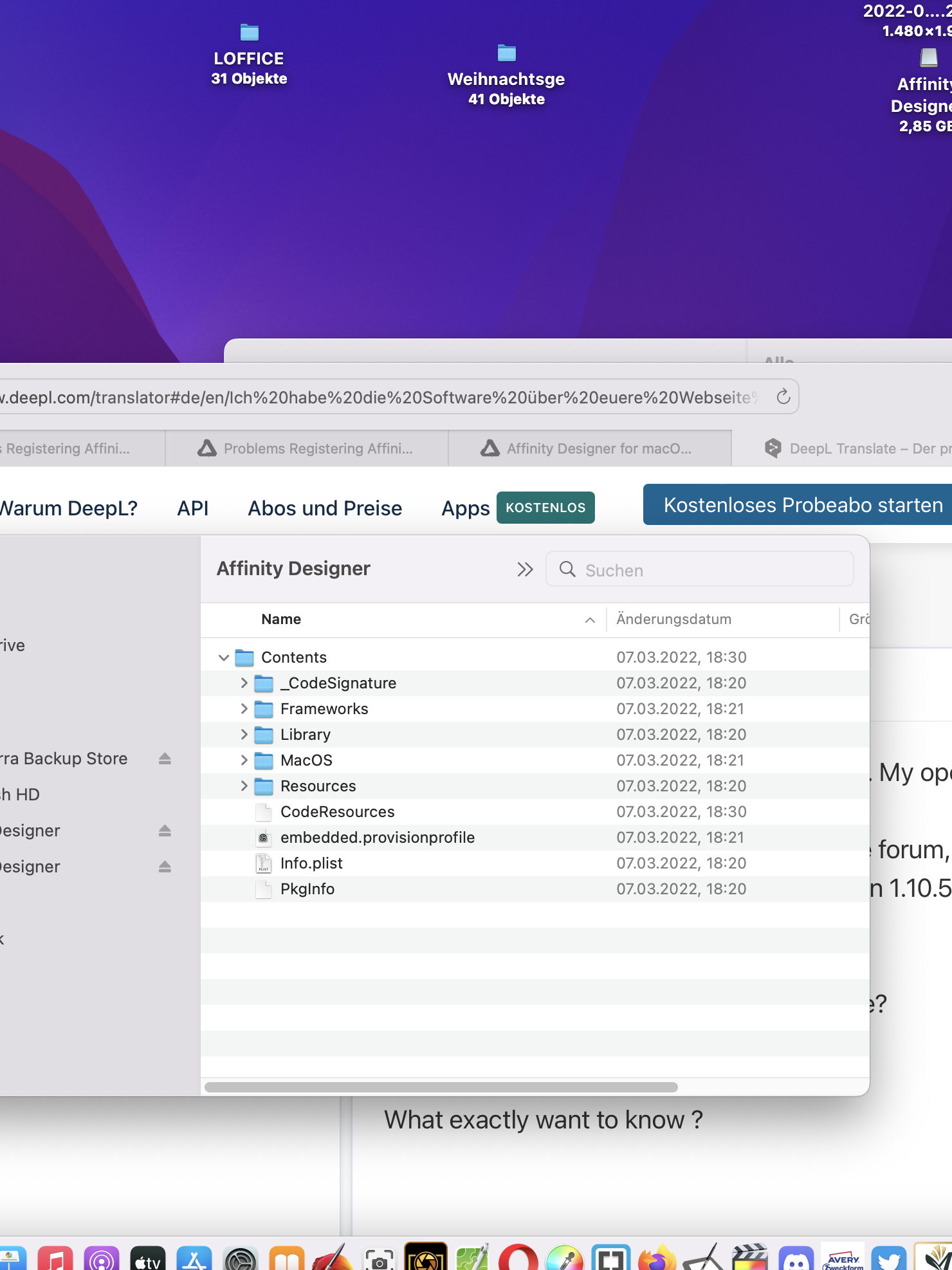Open the middle Problems Registering Affini... tab
This screenshot has height=1270, width=952.
(306, 448)
